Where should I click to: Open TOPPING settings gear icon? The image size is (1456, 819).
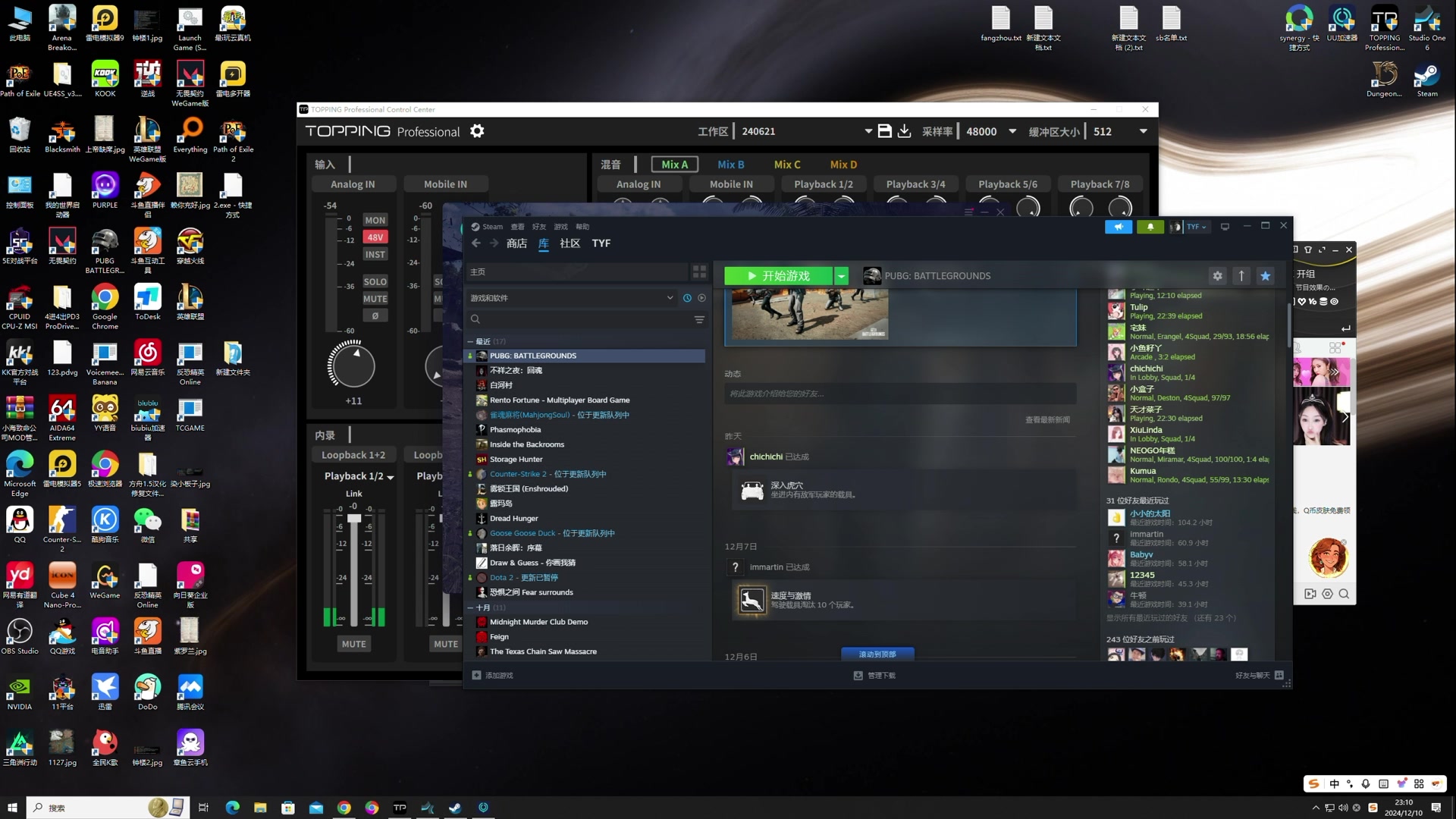[477, 131]
